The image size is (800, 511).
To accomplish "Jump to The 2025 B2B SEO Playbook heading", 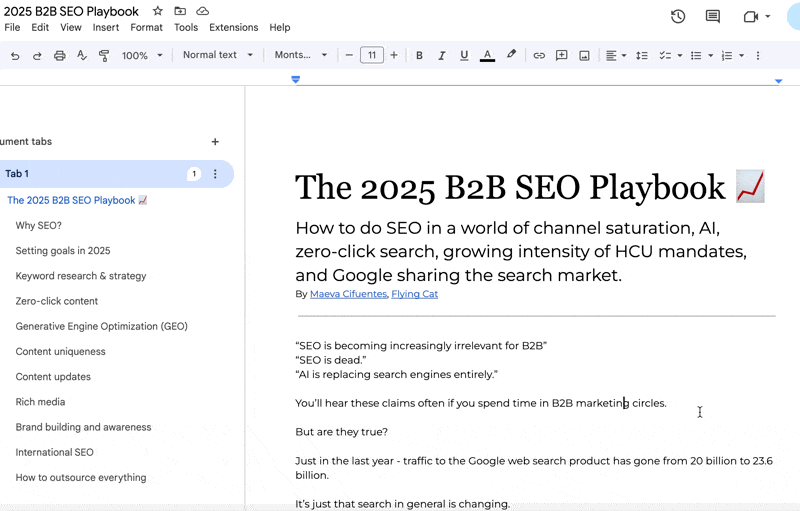I will click(77, 200).
